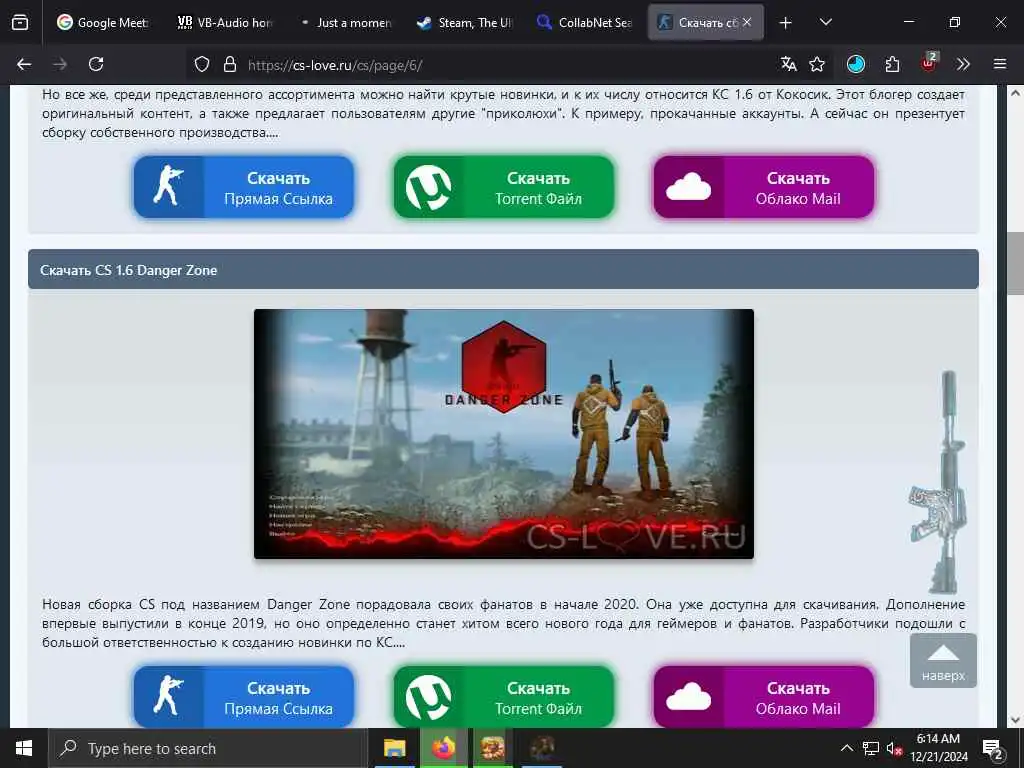Screen dimensions: 1024x768
Task: Open the notification center icon
Action: 993,749
